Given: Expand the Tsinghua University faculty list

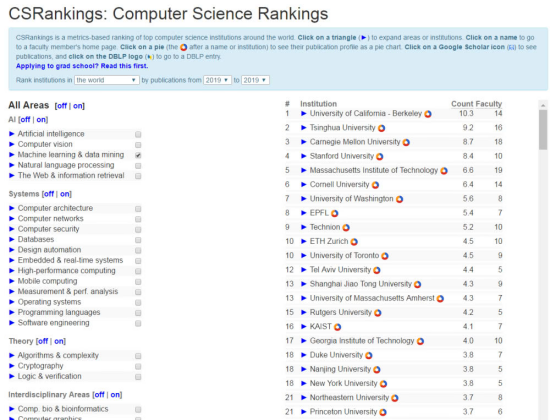Looking at the screenshot, I should point(304,128).
